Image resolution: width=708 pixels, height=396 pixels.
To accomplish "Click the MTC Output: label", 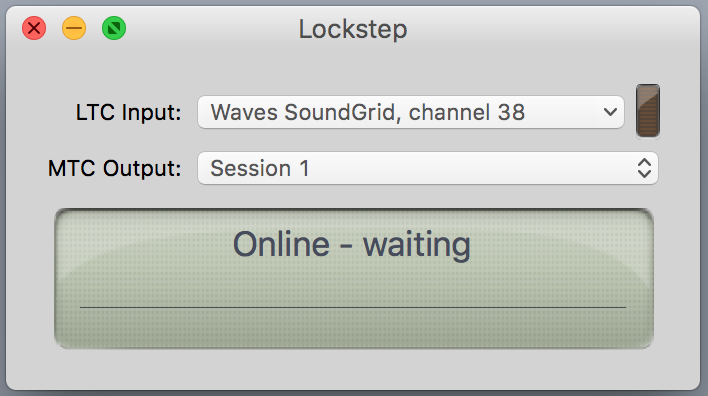I will 115,168.
